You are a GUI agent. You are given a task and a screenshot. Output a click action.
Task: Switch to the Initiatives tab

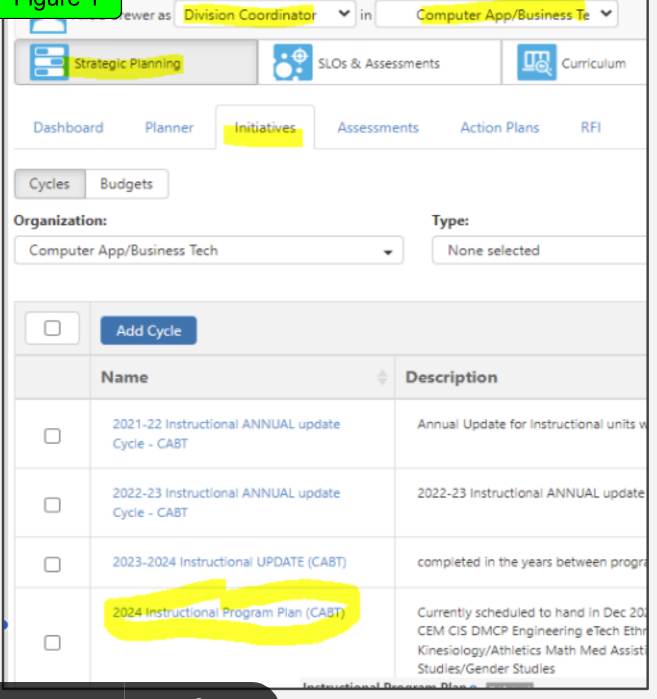pyautogui.click(x=265, y=128)
